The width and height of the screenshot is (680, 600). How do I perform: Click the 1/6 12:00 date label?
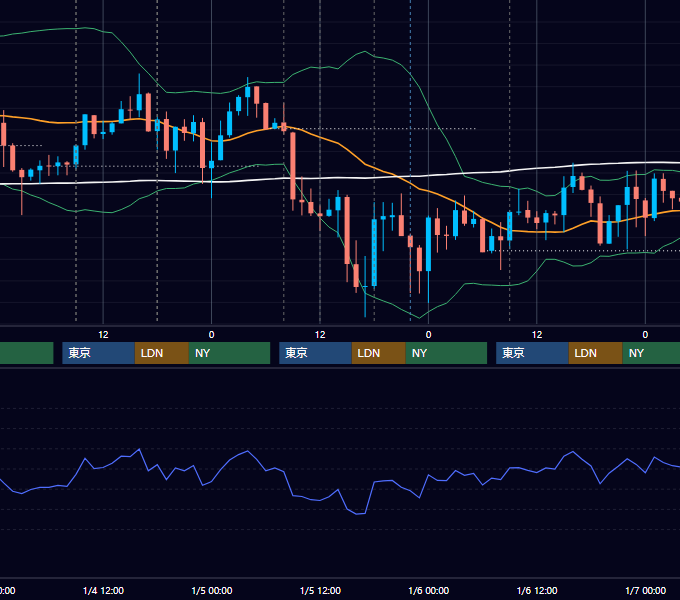coord(537,590)
